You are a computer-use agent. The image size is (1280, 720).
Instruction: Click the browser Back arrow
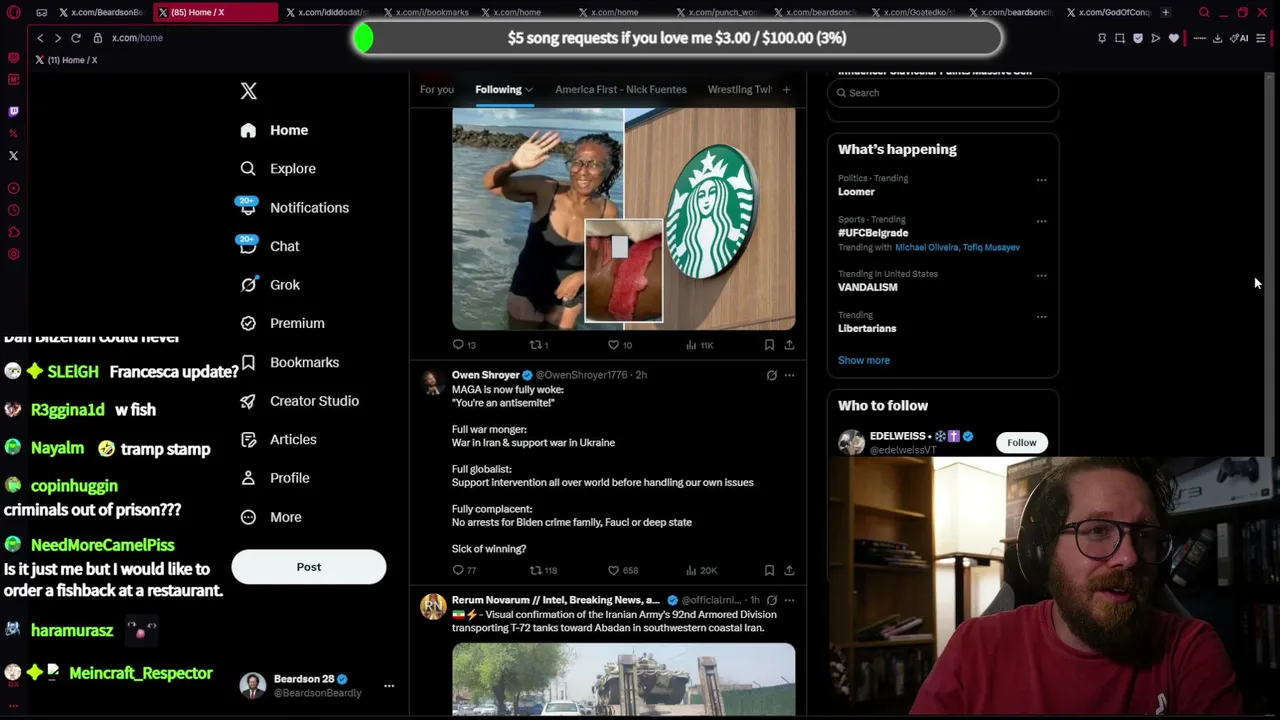tap(40, 38)
